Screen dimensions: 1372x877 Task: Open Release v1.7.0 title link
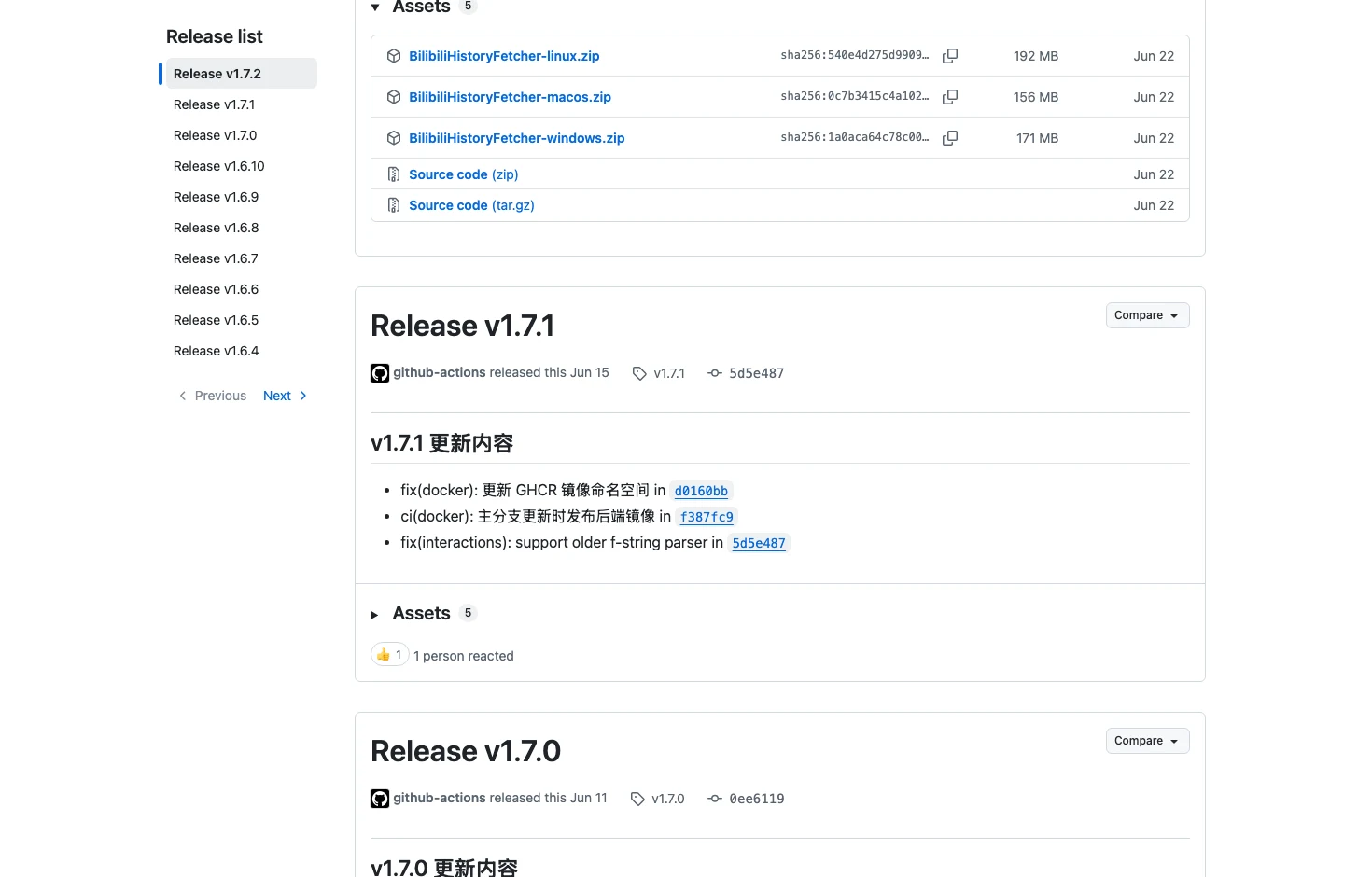coord(466,751)
